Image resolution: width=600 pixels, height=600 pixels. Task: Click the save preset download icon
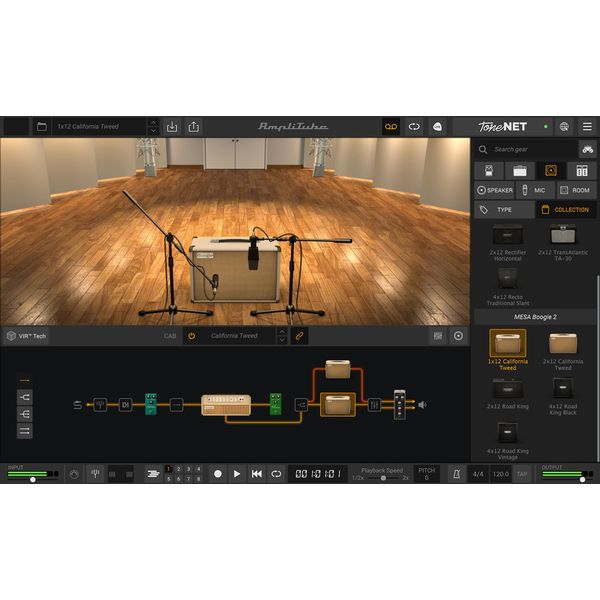click(172, 127)
